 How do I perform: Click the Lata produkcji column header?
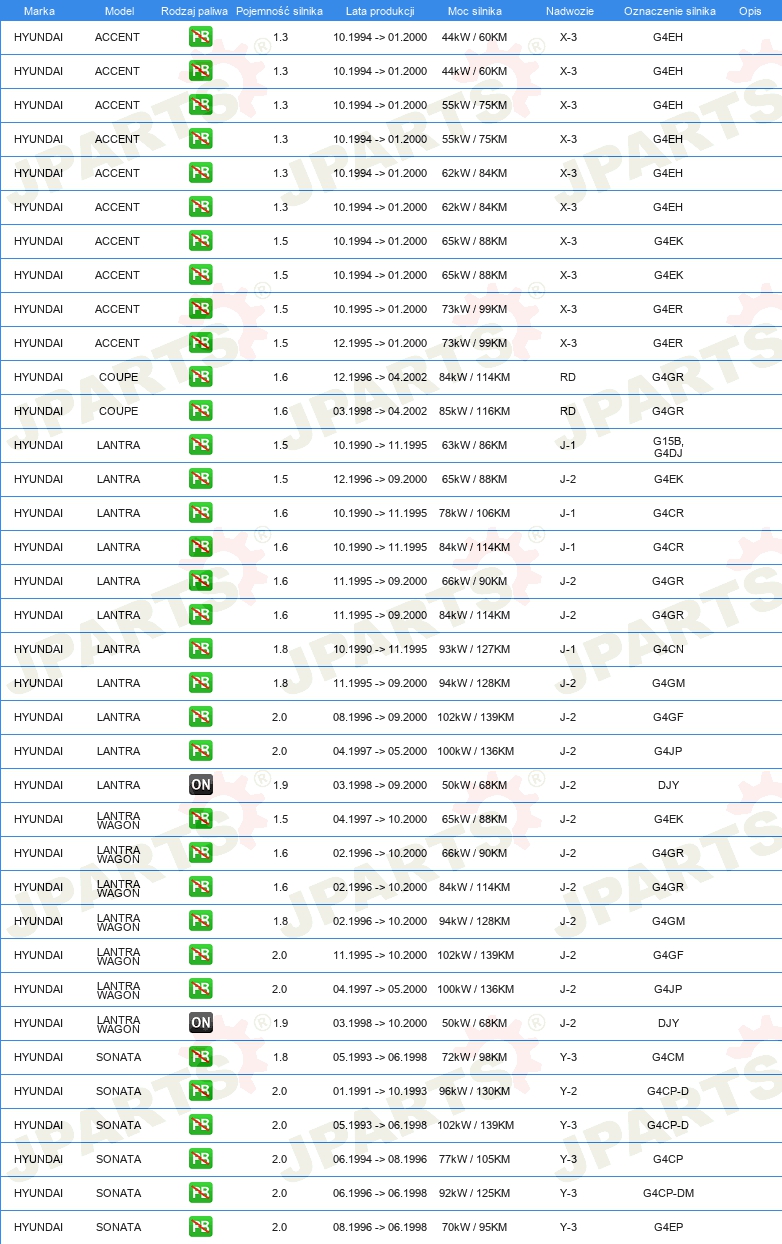(380, 11)
